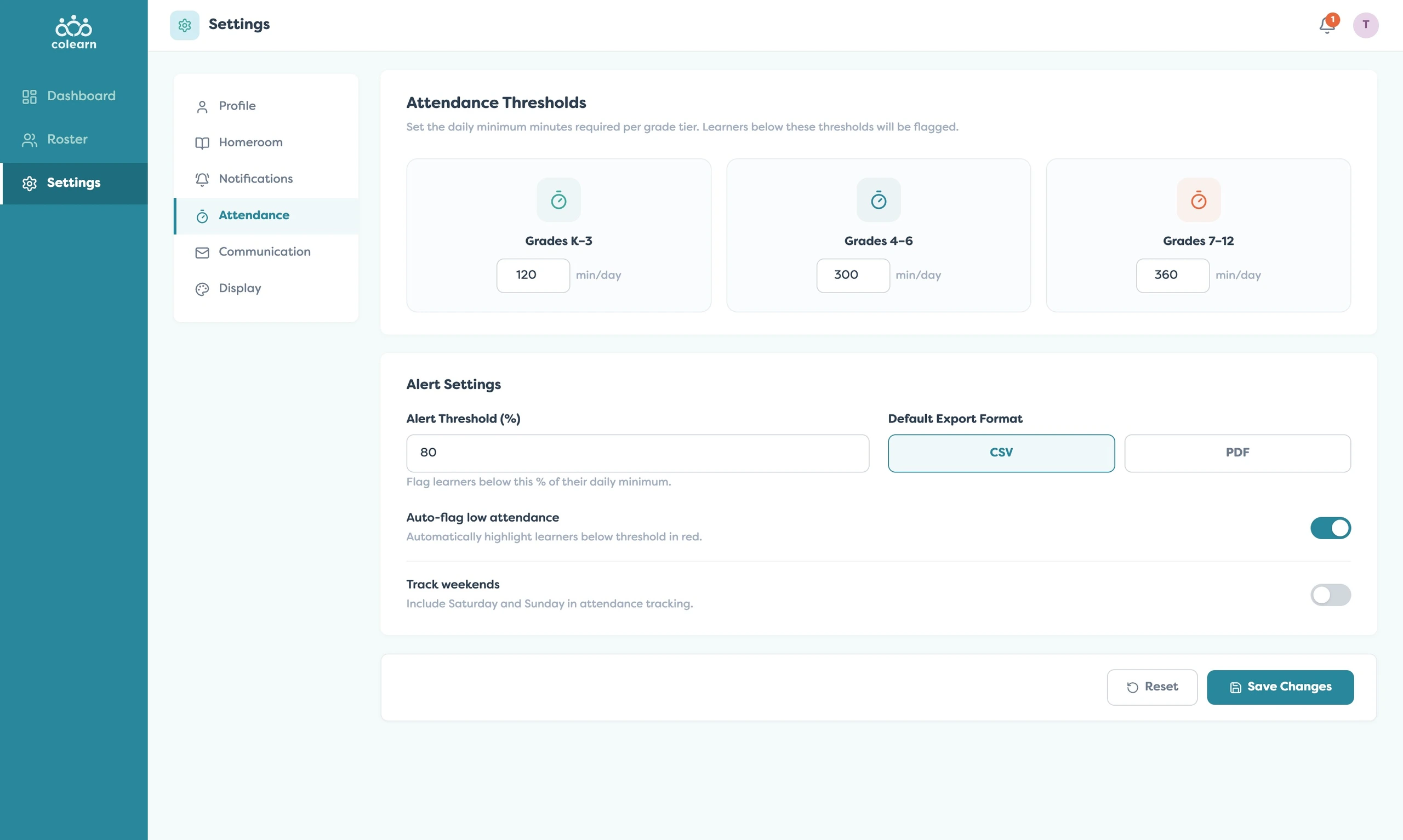Click the Grades K–3 timer icon
This screenshot has height=840, width=1403.
(558, 200)
